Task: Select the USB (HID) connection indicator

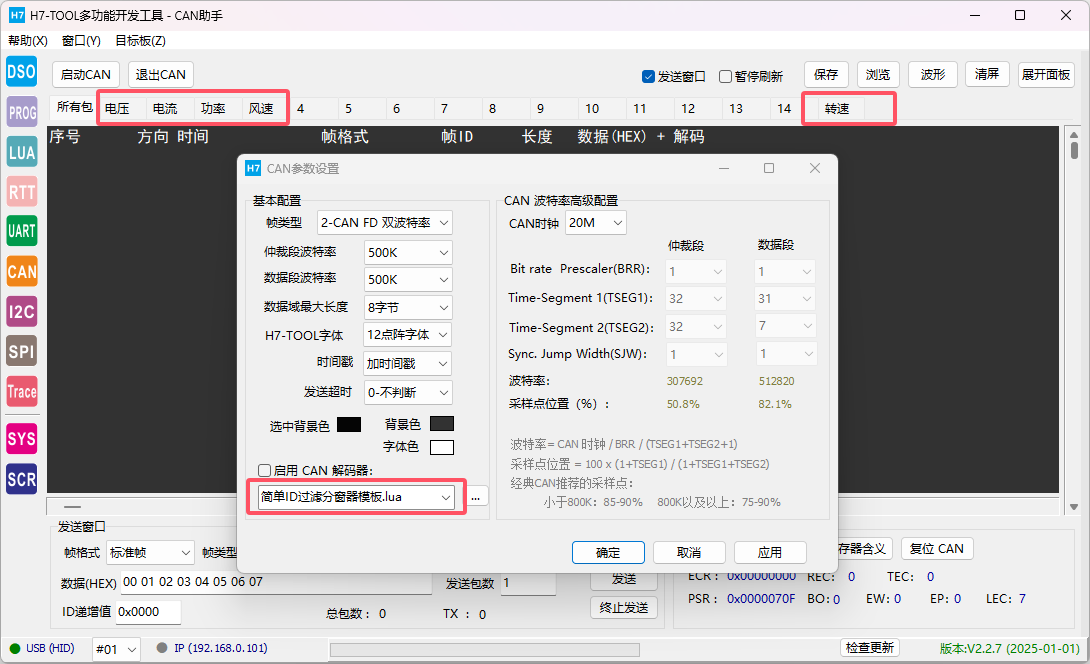Action: click(x=42, y=648)
